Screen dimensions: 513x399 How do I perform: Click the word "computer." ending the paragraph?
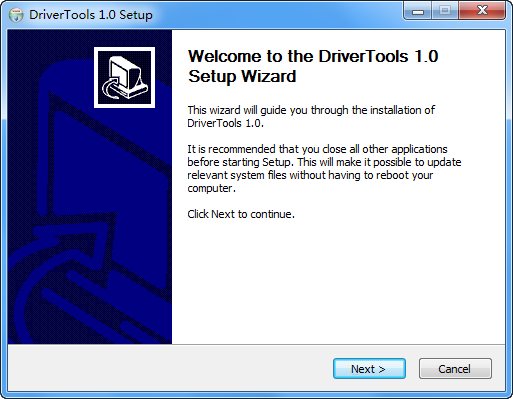[x=211, y=188]
